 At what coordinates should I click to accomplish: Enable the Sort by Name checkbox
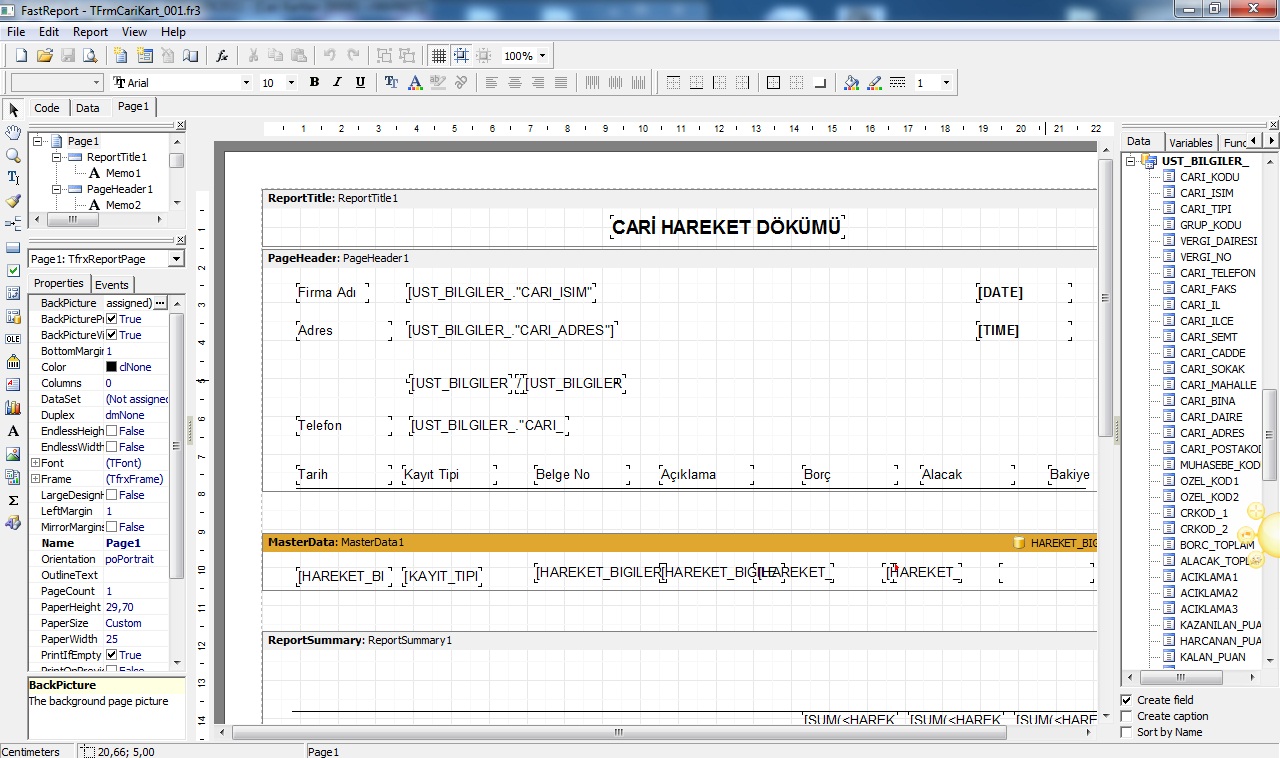pyautogui.click(x=1127, y=732)
